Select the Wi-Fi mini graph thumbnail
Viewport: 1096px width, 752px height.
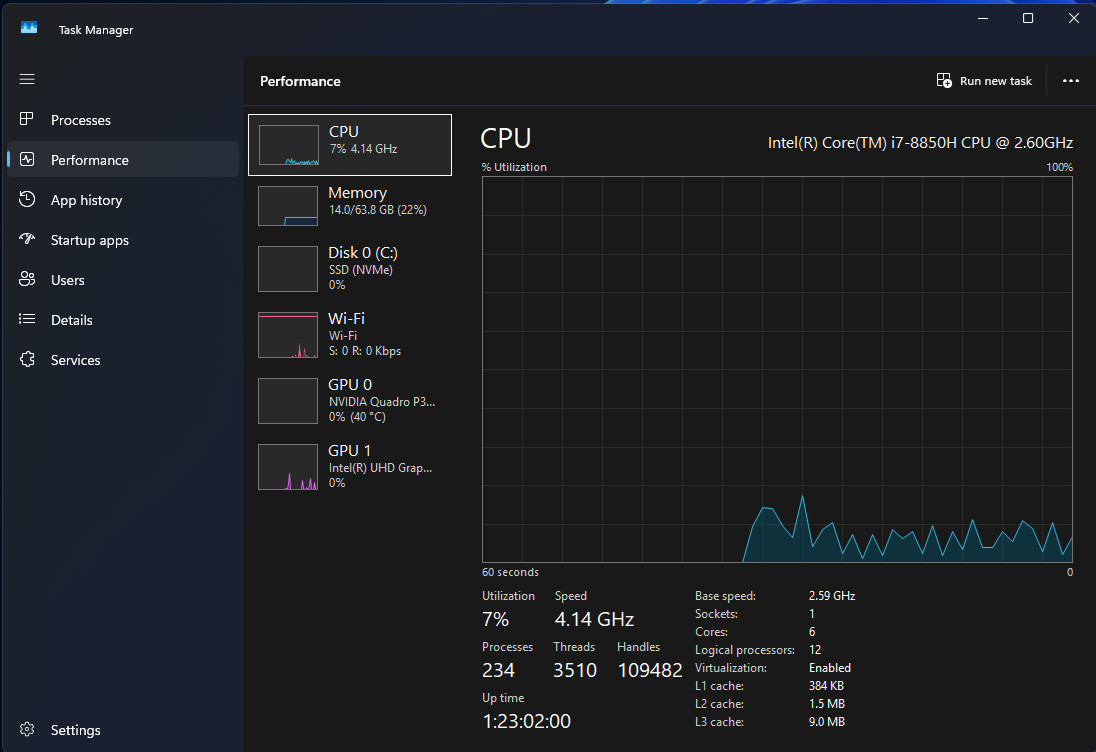point(288,335)
